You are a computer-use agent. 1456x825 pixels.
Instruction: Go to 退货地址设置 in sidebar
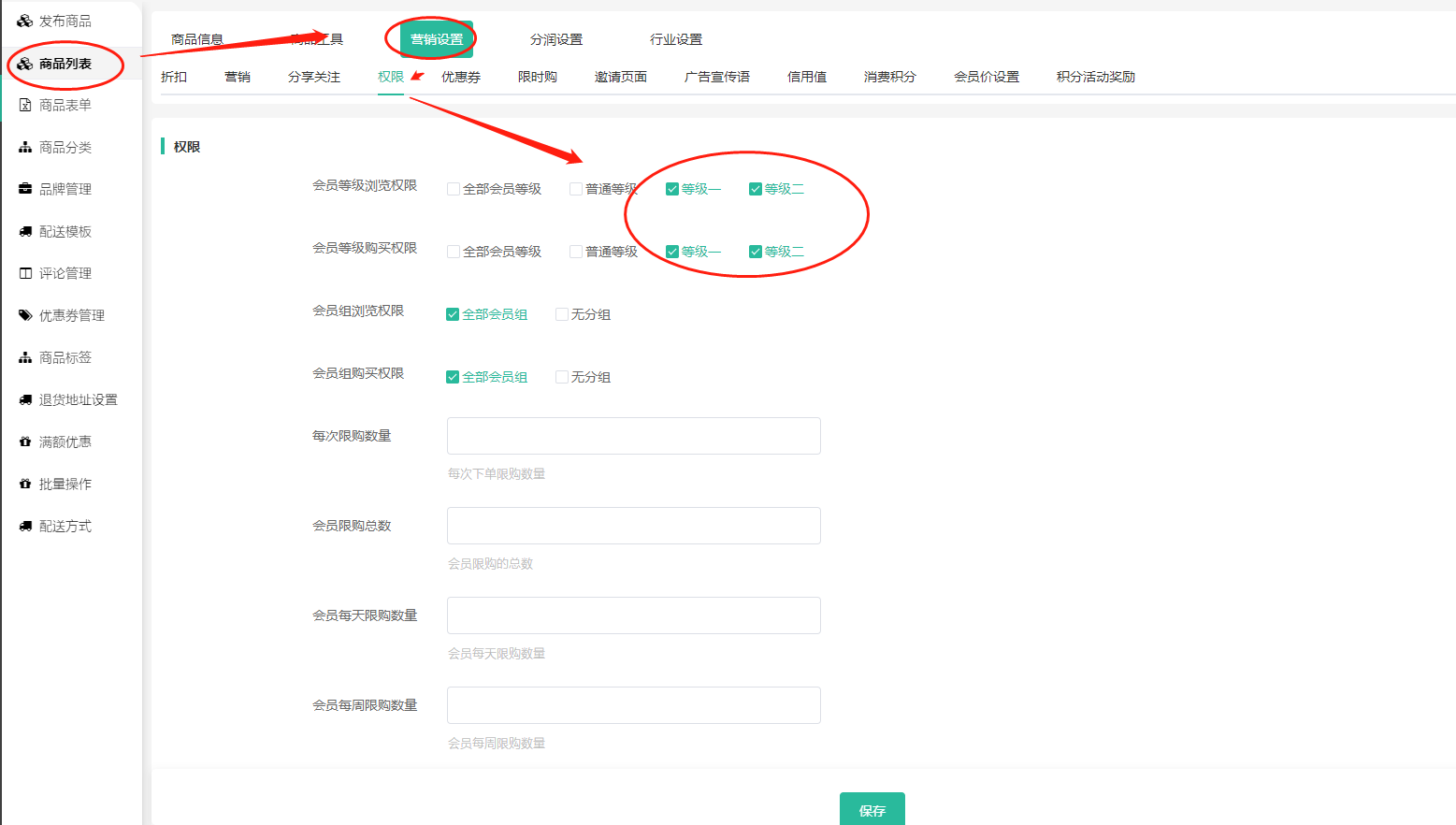(78, 399)
